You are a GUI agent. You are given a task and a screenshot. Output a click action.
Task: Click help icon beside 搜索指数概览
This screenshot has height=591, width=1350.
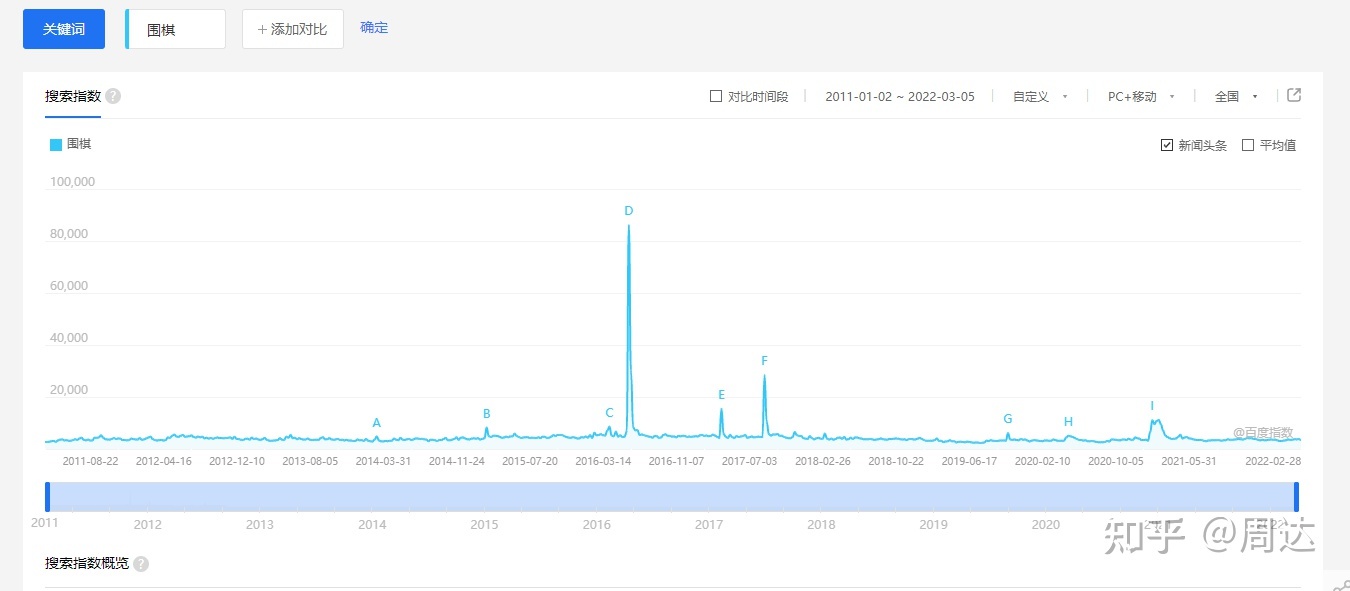point(141,564)
